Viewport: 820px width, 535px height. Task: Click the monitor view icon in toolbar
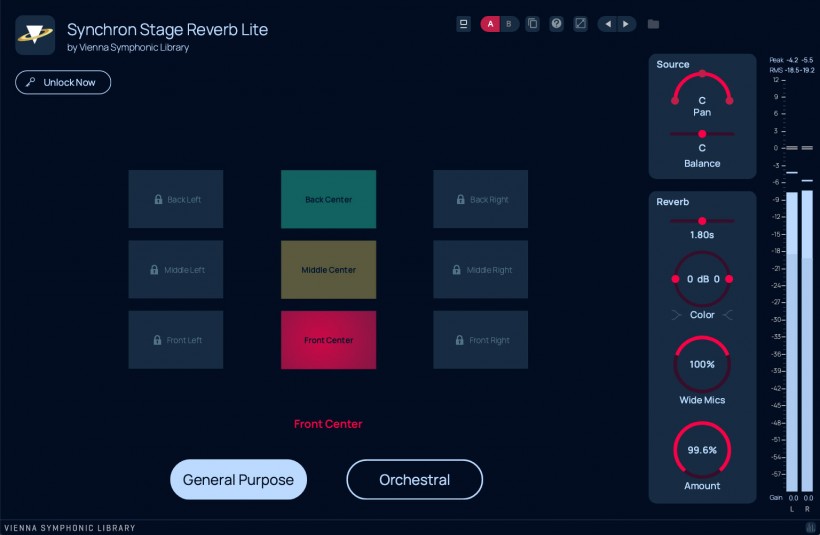tap(463, 24)
